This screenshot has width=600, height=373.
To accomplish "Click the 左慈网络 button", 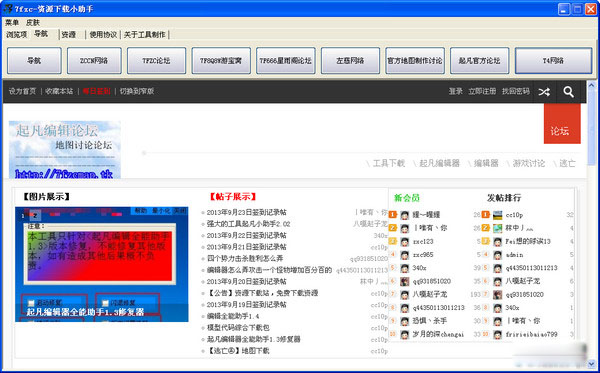I will pyautogui.click(x=350, y=60).
